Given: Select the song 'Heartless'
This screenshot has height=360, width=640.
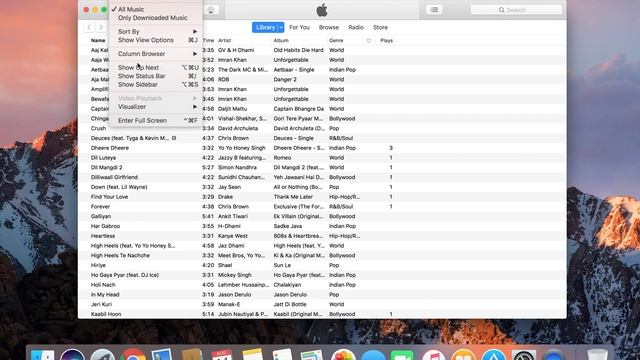Looking at the screenshot, I should click(102, 236).
